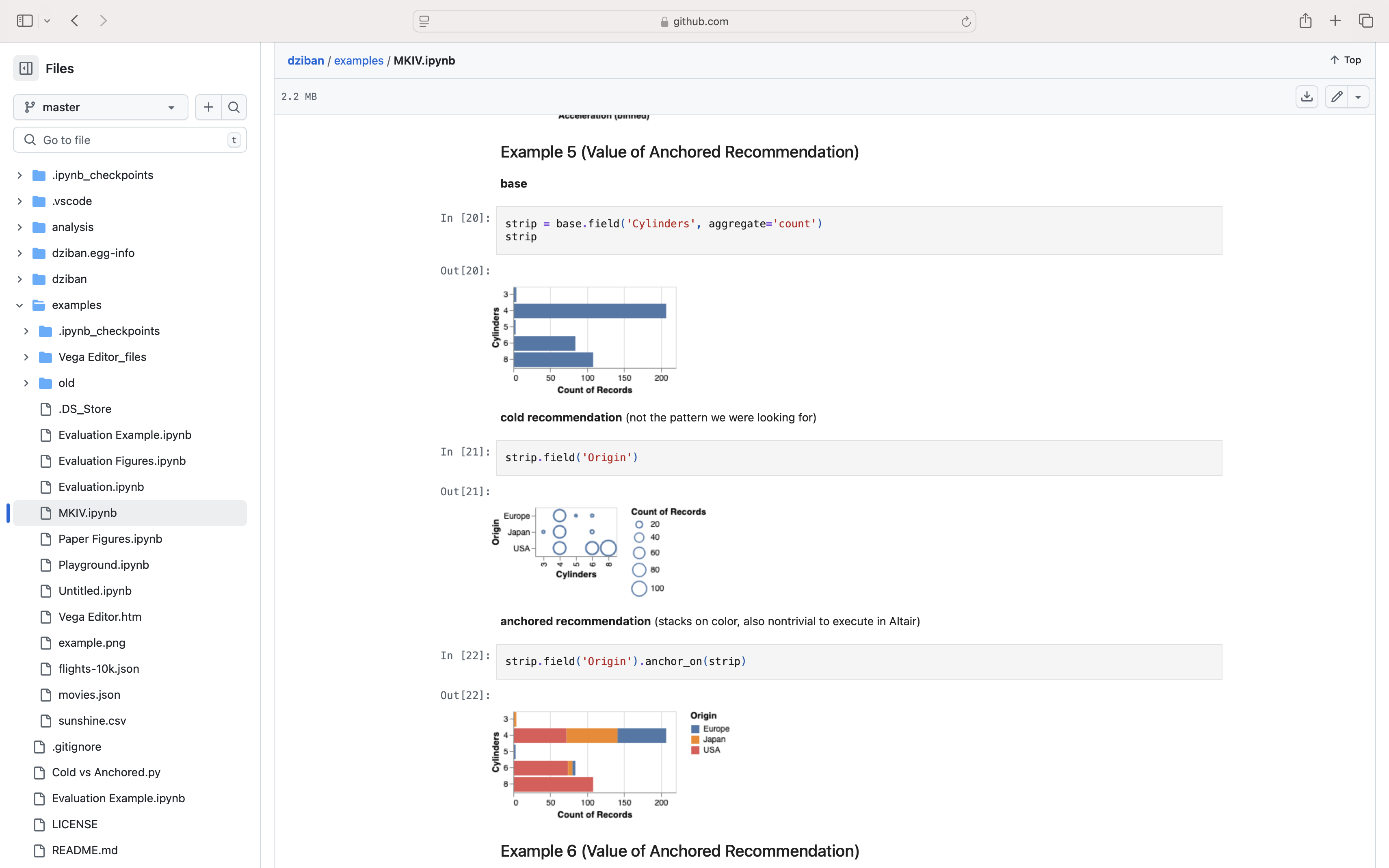Image resolution: width=1389 pixels, height=868 pixels.
Task: Click into the Go to file field
Action: (x=129, y=140)
